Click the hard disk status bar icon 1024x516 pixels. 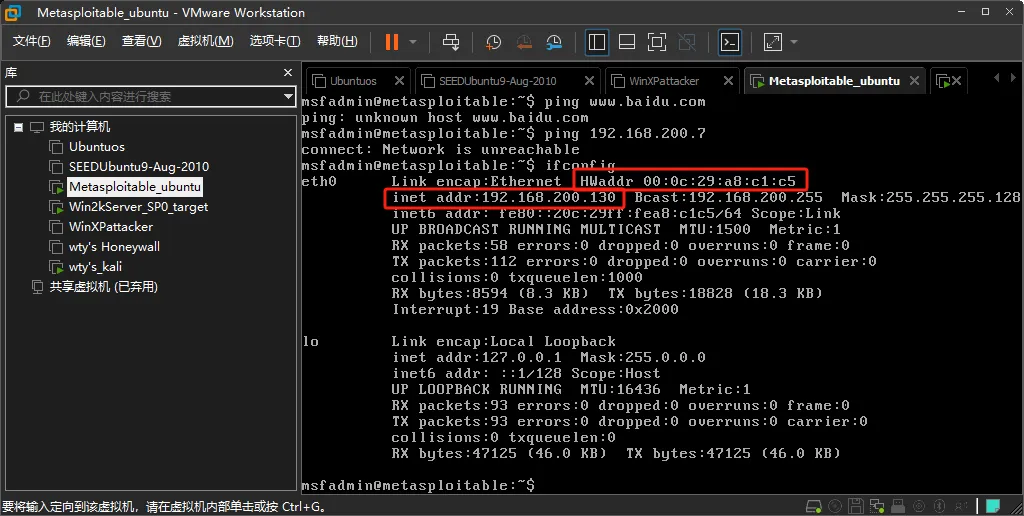814,506
